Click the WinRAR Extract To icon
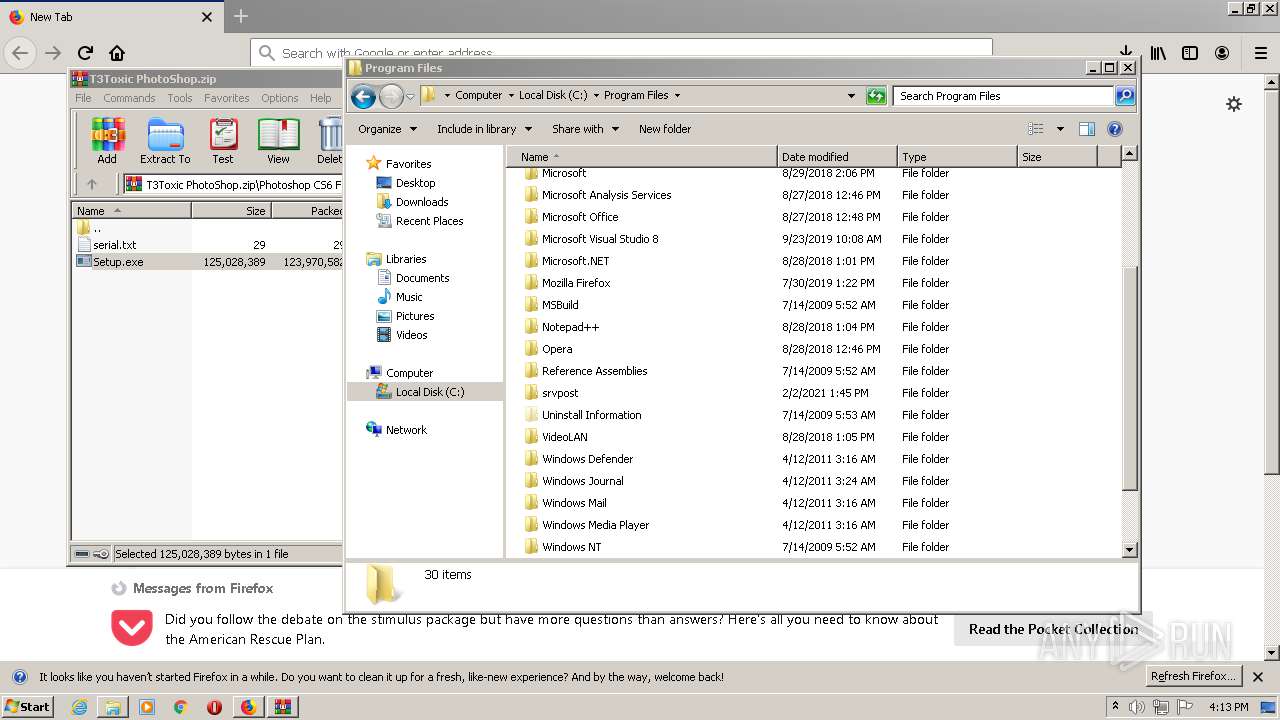This screenshot has height=720, width=1280. click(x=165, y=141)
